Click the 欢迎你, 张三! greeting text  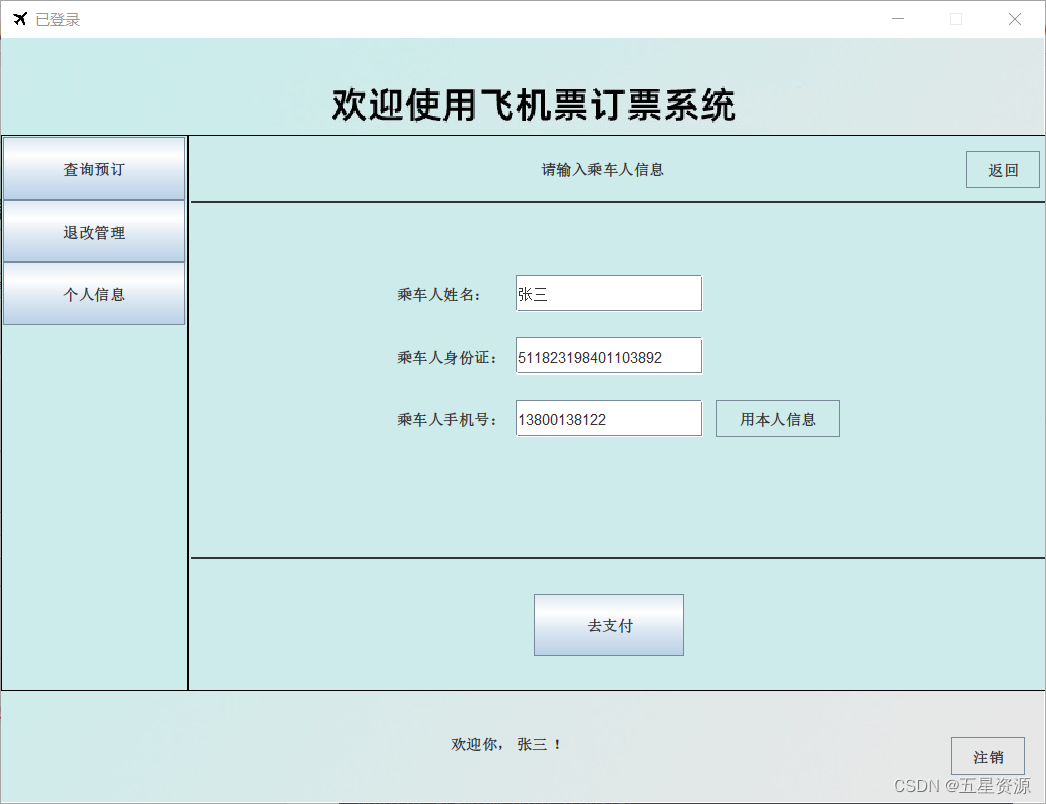pos(506,744)
